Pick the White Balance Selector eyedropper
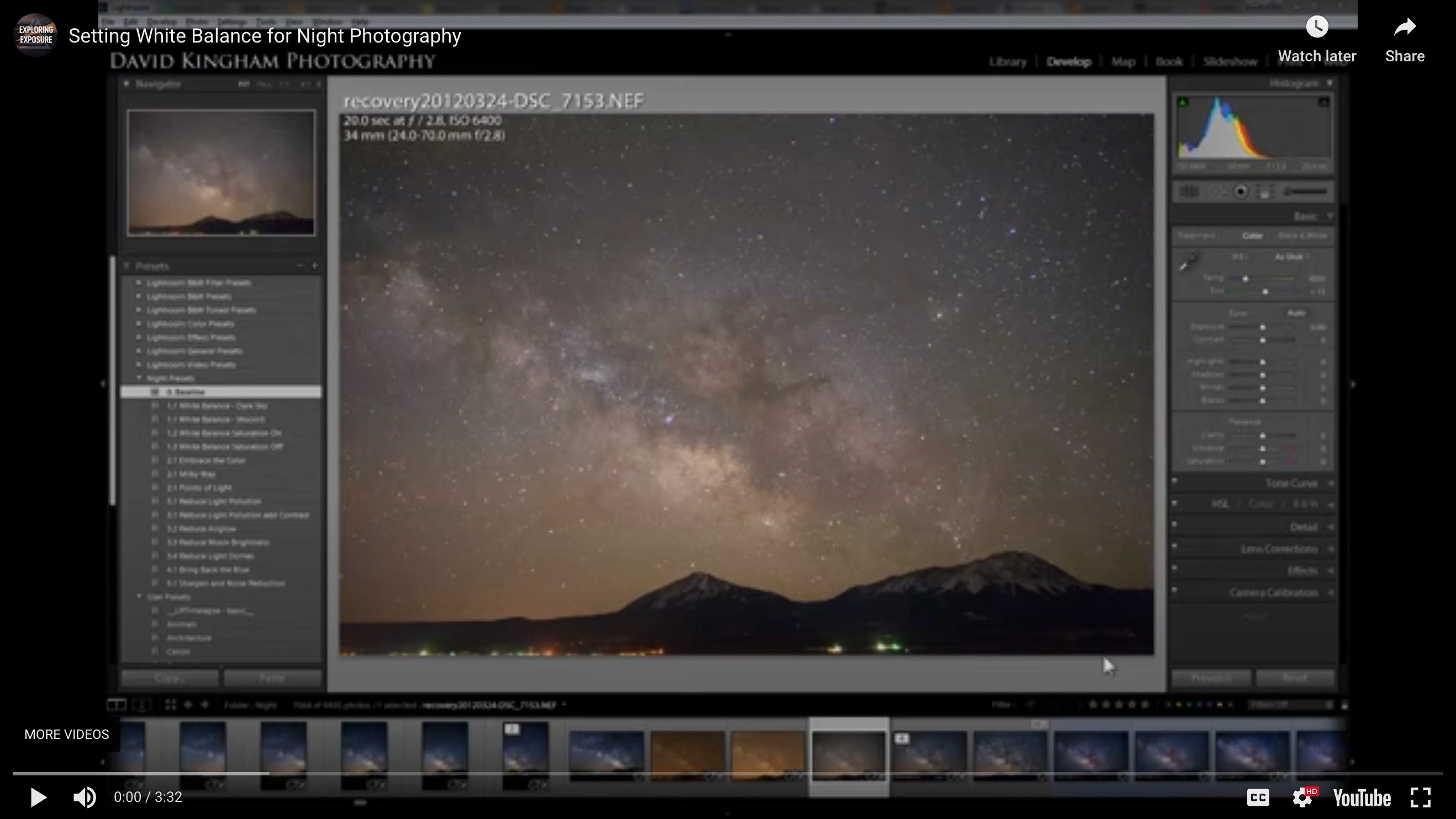The width and height of the screenshot is (1456, 819). tap(1188, 262)
